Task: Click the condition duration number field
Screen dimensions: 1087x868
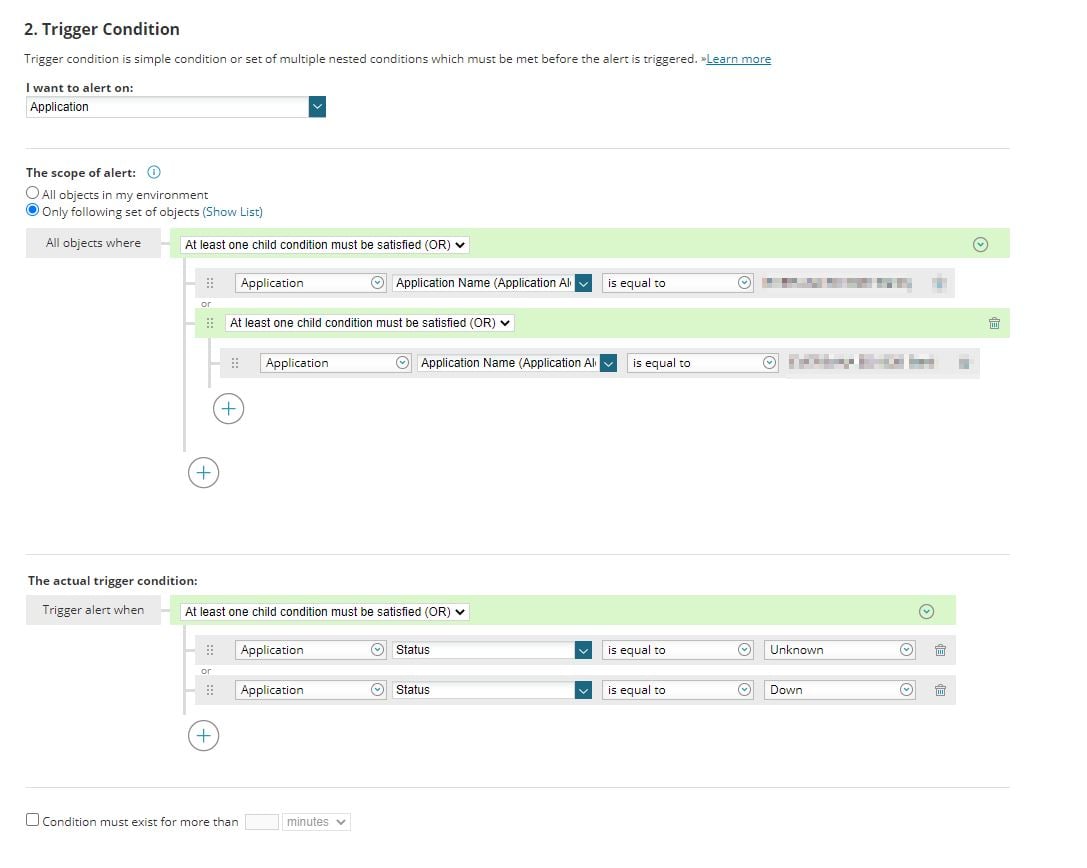Action: tap(261, 822)
